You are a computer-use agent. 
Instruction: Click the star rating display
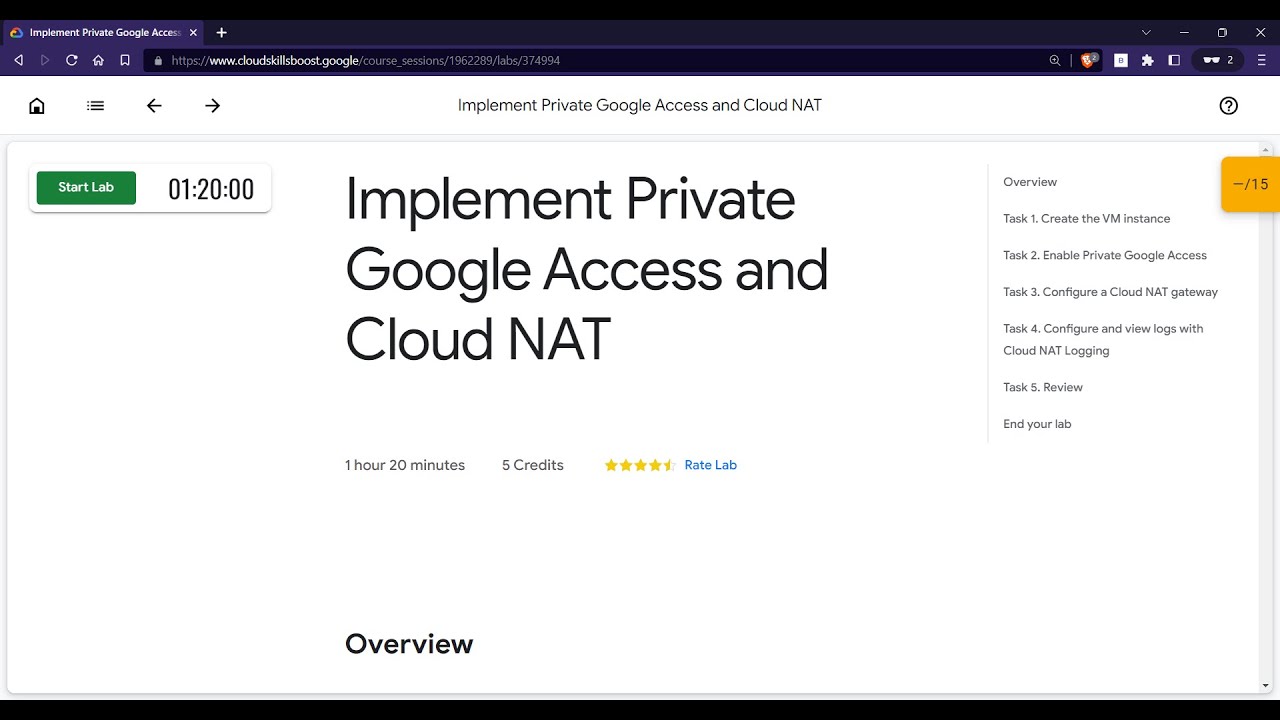[640, 465]
